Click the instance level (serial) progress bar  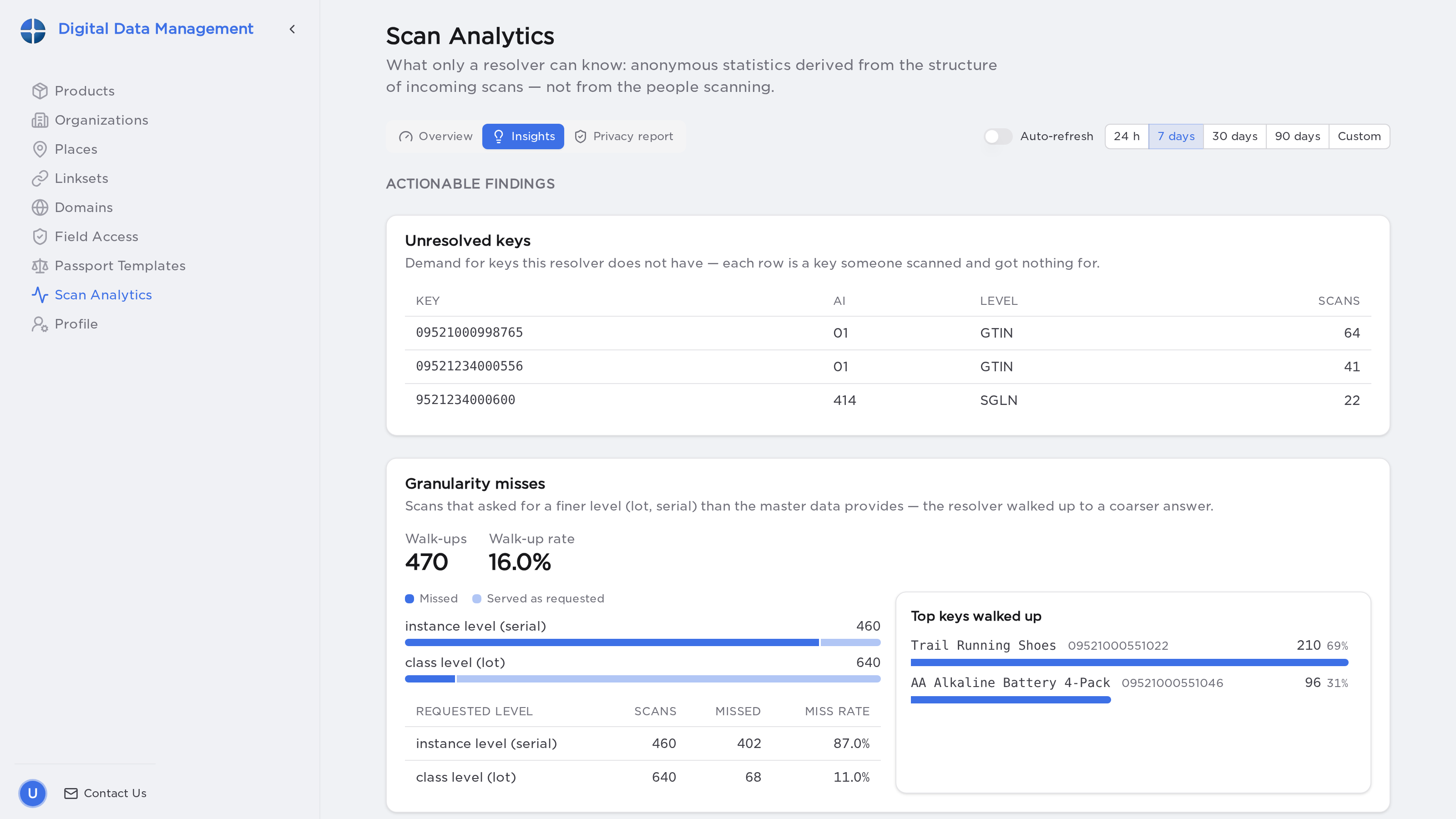click(x=642, y=642)
